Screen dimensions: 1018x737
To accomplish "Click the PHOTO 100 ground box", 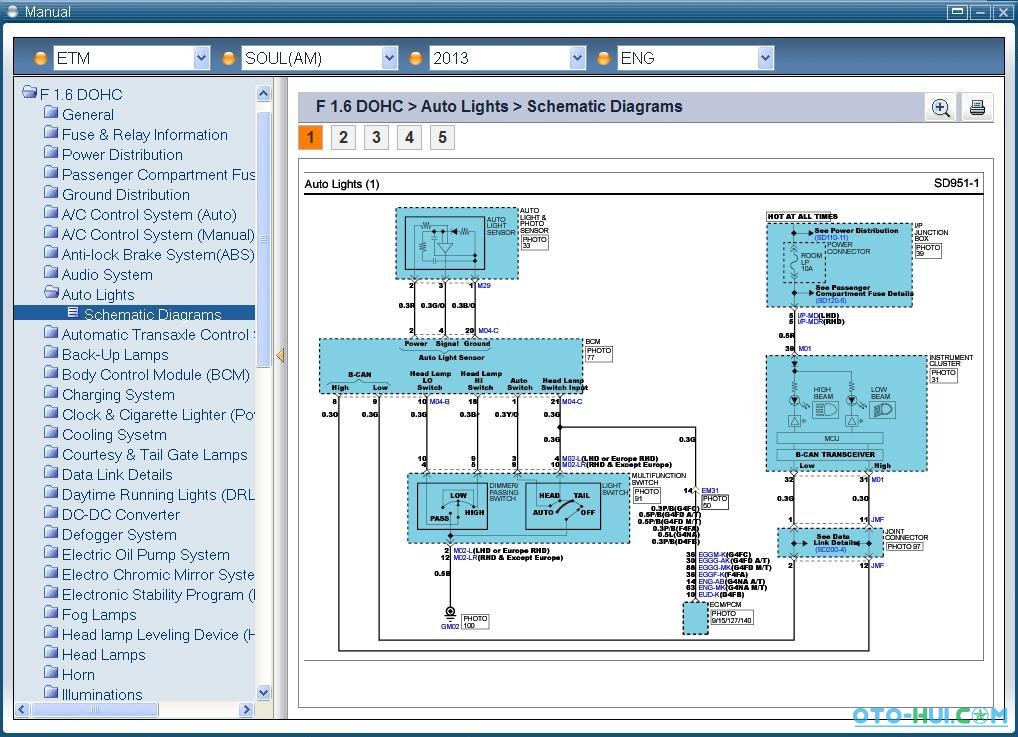I will (x=475, y=621).
